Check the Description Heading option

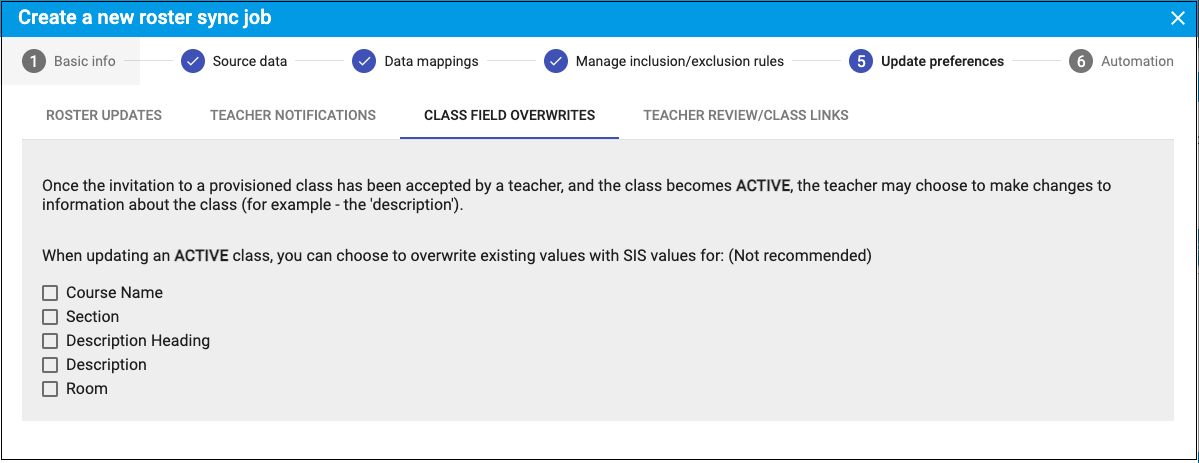tap(50, 341)
